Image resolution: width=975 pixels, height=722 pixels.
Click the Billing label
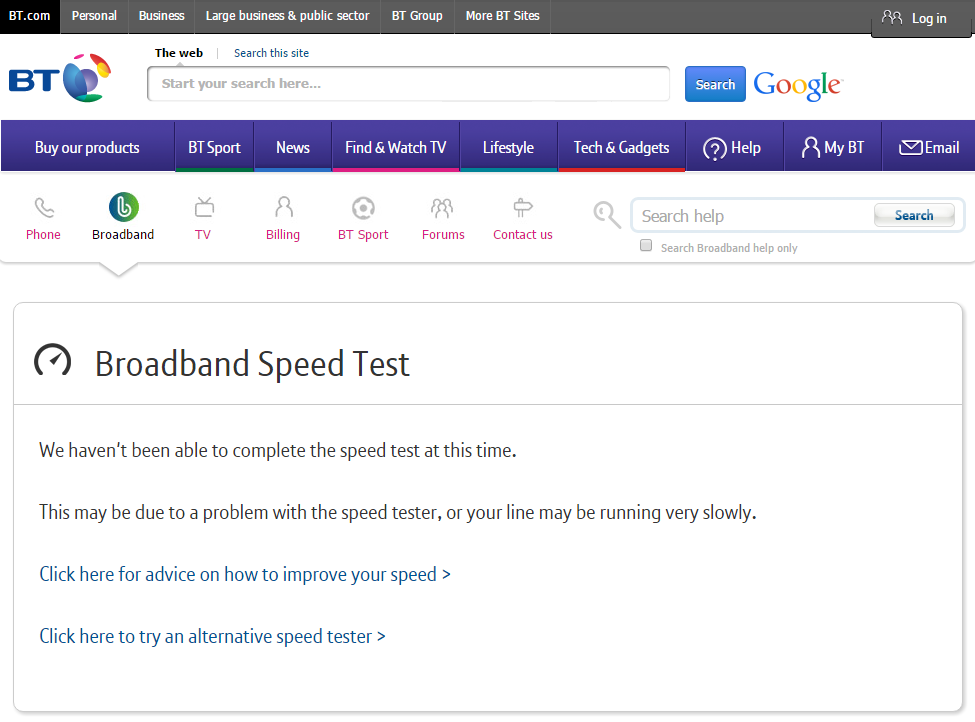pos(283,234)
